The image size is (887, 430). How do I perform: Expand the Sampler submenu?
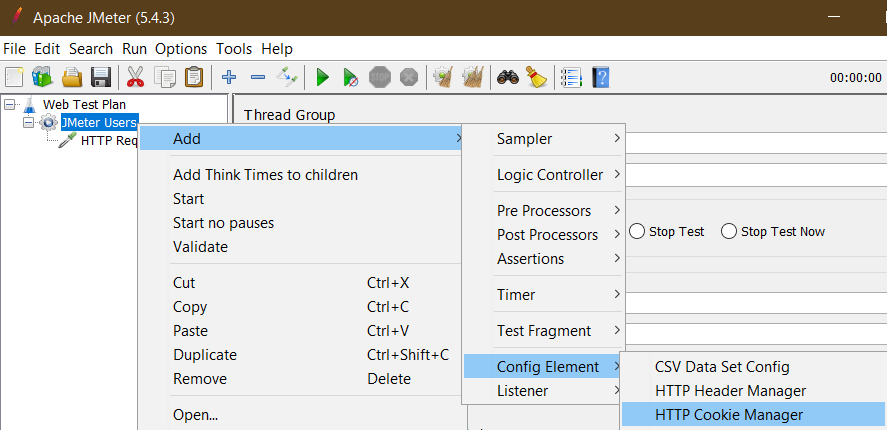544,139
